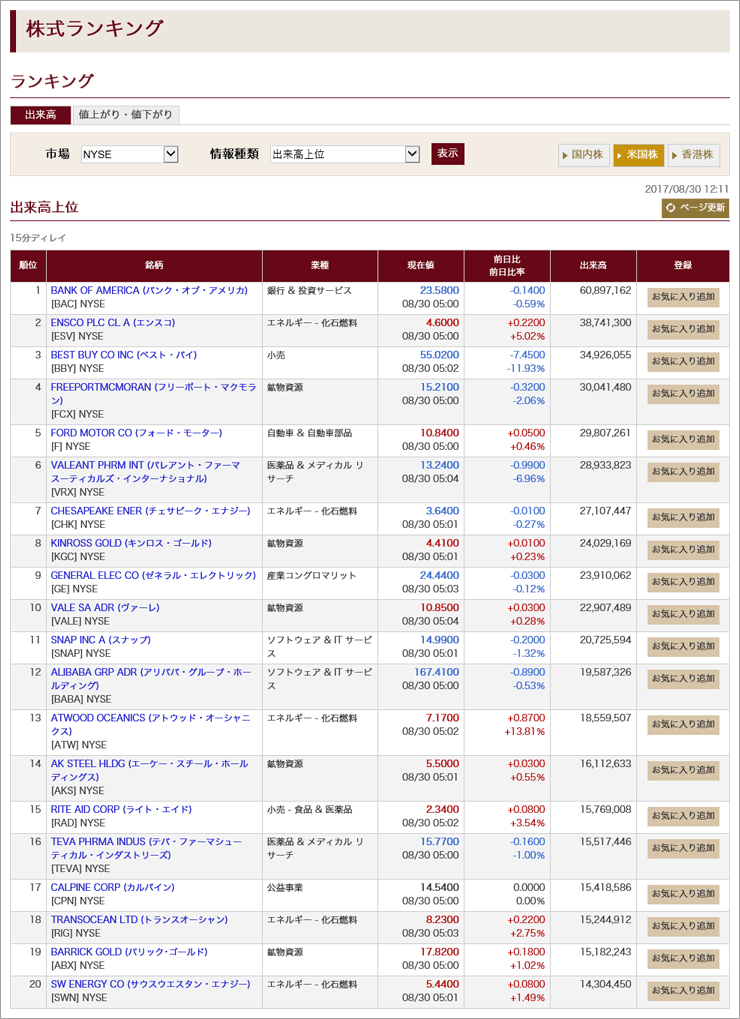The height and width of the screenshot is (1019, 740).
Task: Open CHESAPEAKE ENER stock link
Action: pyautogui.click(x=151, y=511)
